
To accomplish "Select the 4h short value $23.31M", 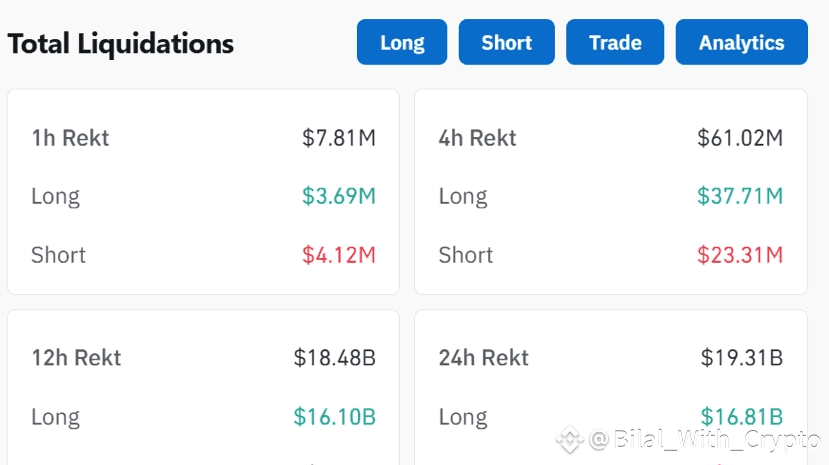I will 740,255.
